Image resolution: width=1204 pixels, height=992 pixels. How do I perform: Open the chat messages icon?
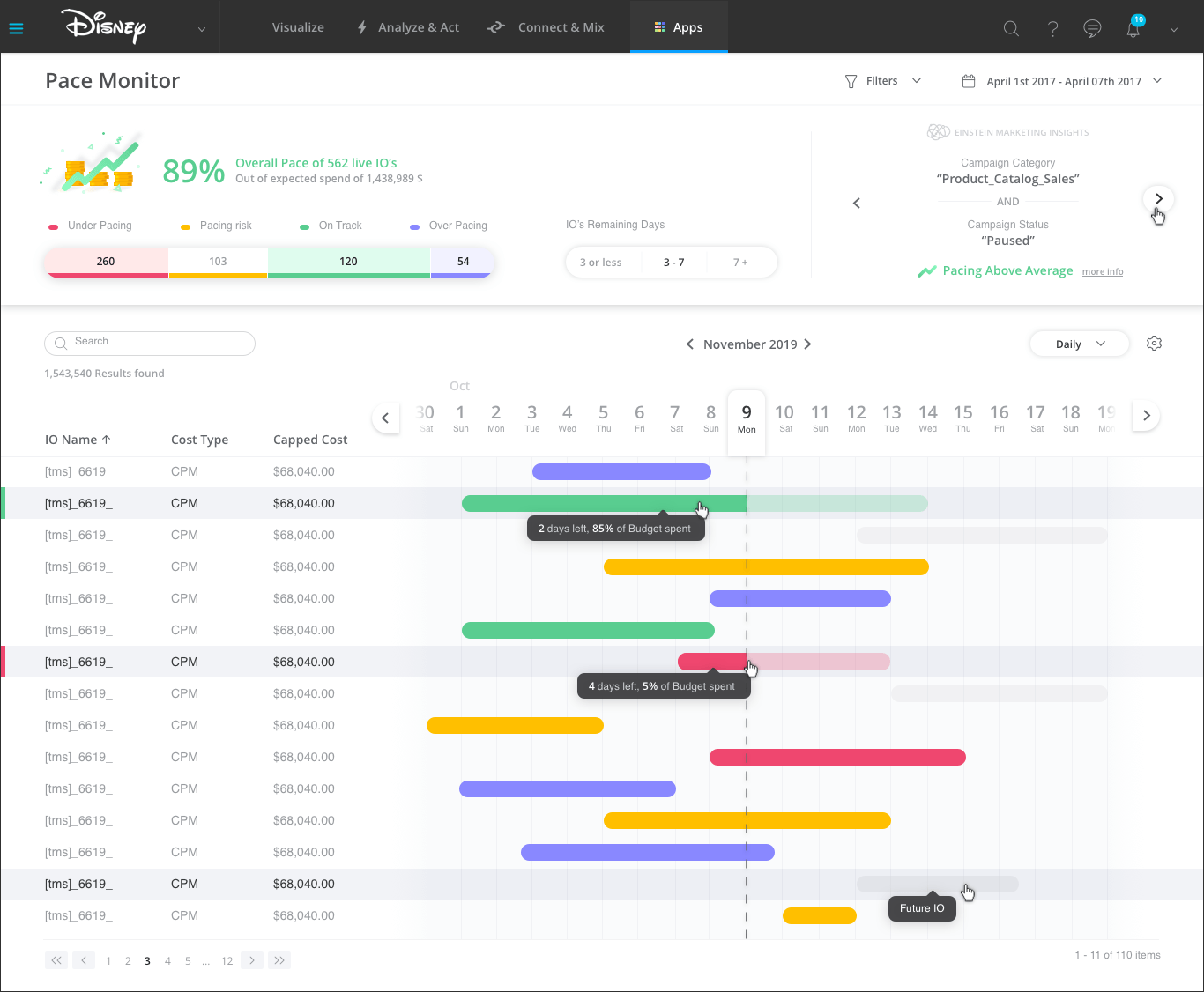click(x=1092, y=28)
